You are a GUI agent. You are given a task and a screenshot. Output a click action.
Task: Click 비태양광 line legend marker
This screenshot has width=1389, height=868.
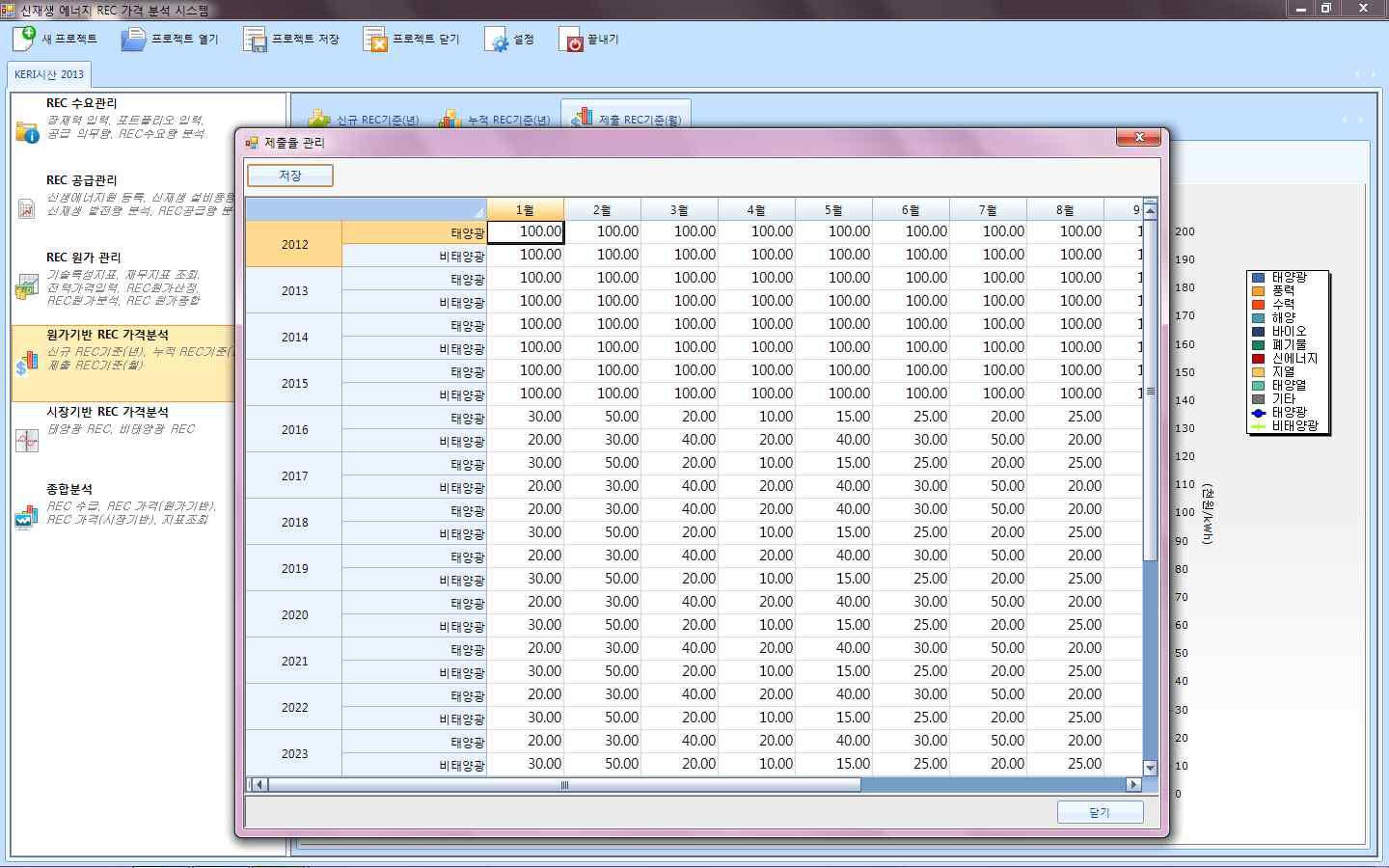tap(1258, 425)
